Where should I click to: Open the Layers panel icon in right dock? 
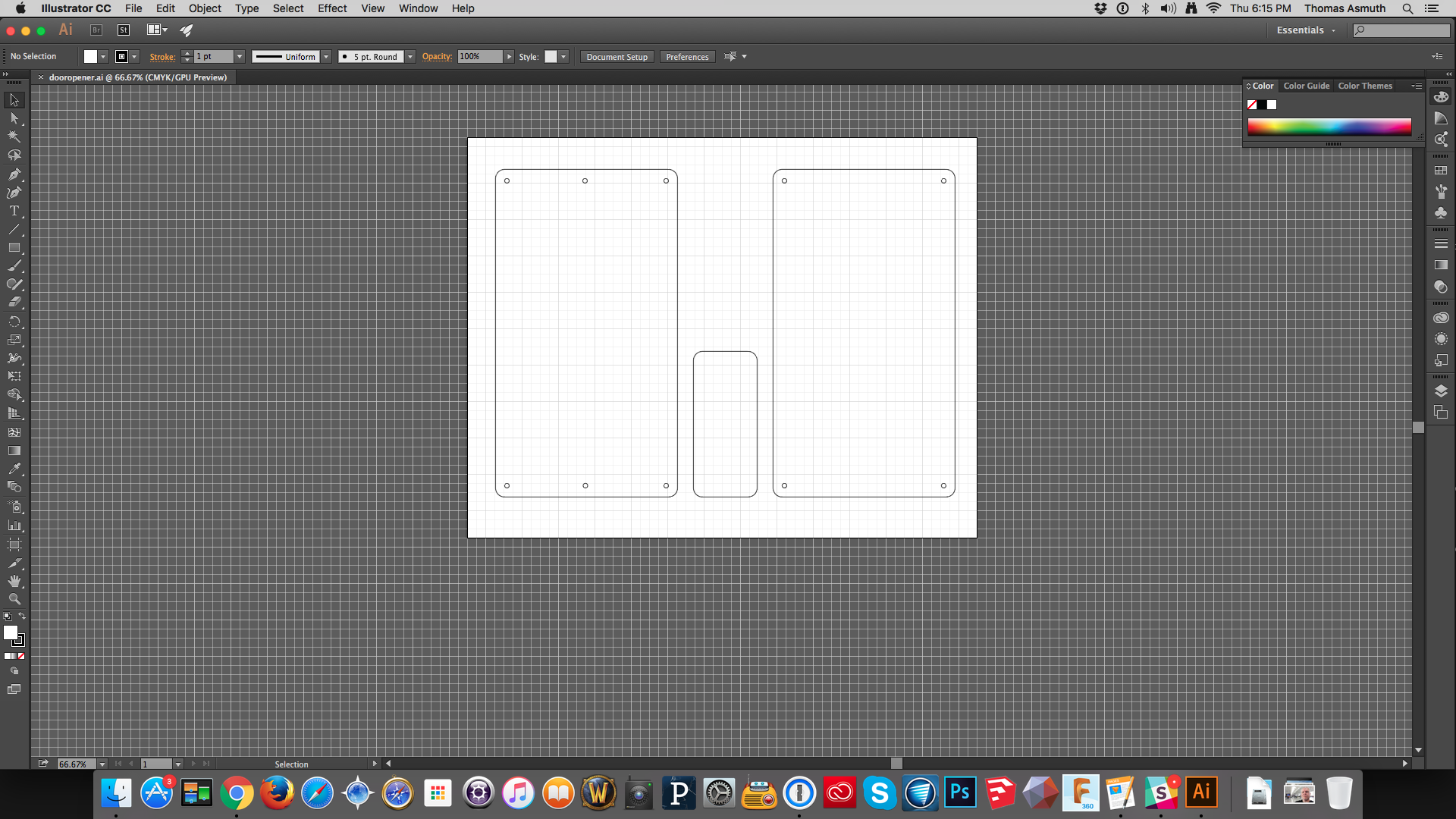tap(1441, 391)
